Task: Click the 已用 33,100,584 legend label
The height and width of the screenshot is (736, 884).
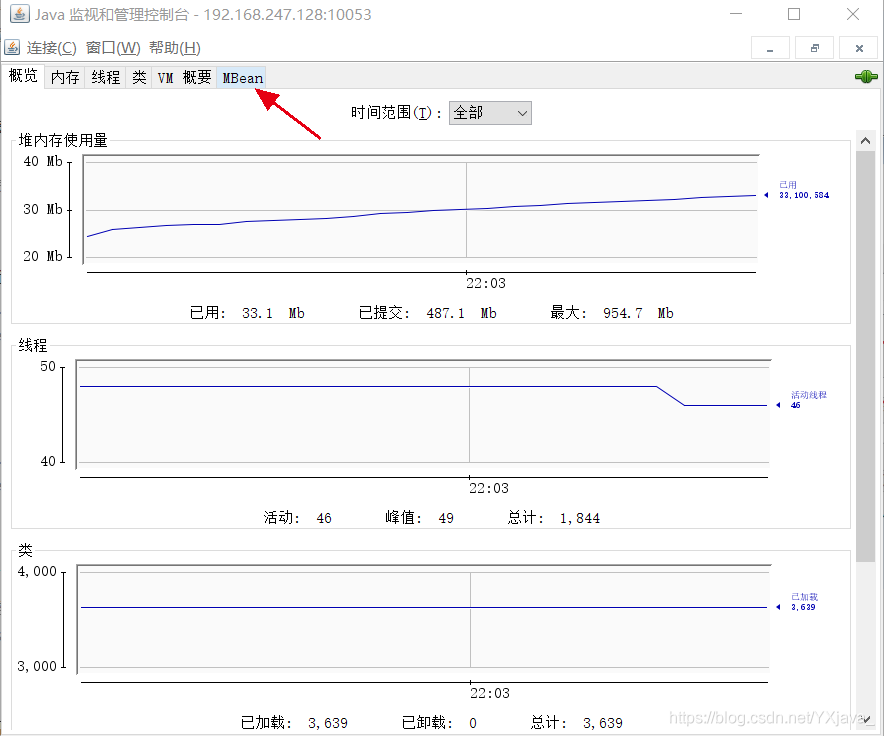Action: coord(803,190)
